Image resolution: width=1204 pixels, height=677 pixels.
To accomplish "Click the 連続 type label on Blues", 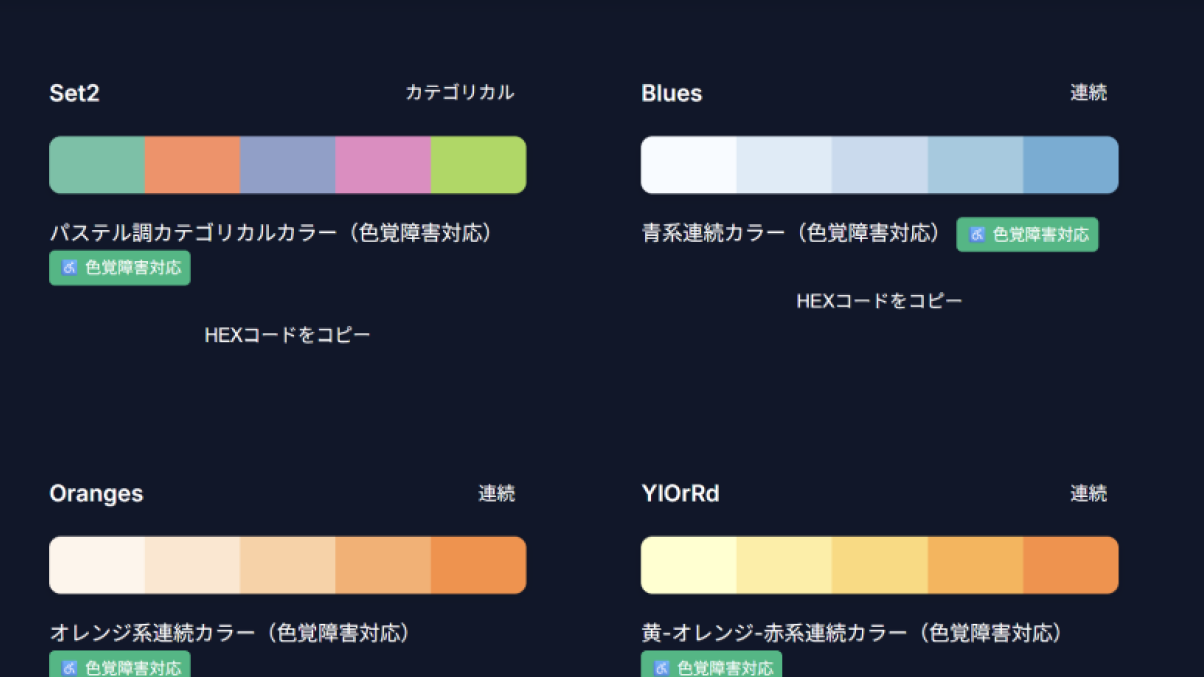I will pos(1088,93).
